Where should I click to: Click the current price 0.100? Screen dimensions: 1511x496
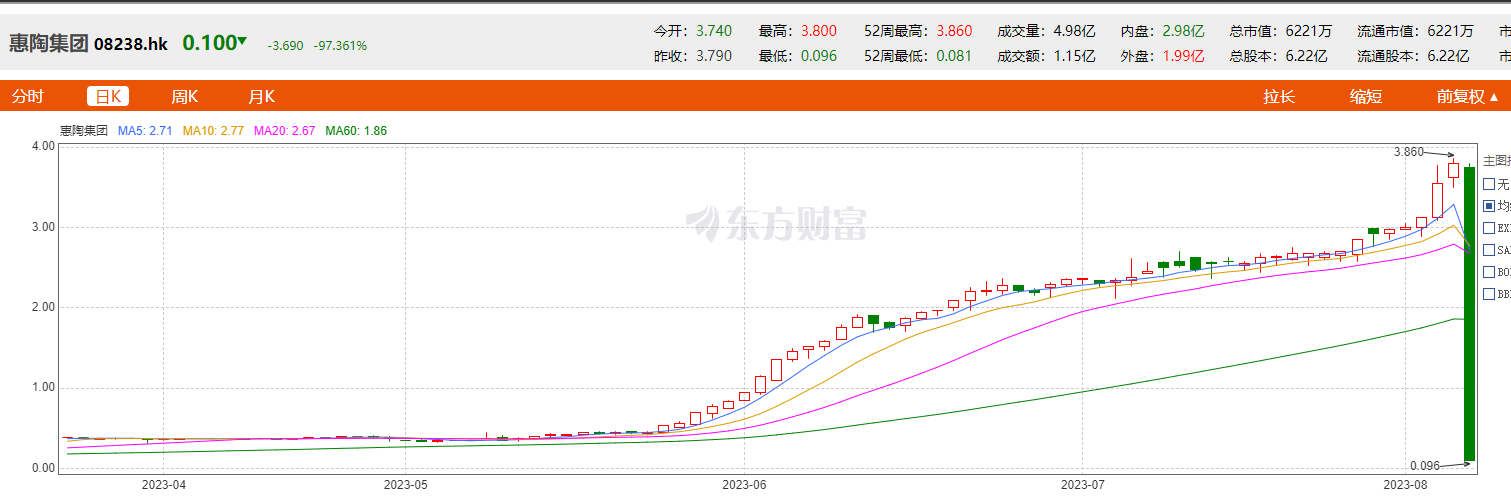[x=208, y=43]
